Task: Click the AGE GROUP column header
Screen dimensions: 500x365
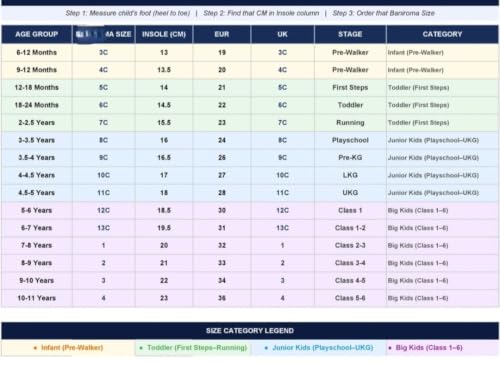Action: coord(37,34)
